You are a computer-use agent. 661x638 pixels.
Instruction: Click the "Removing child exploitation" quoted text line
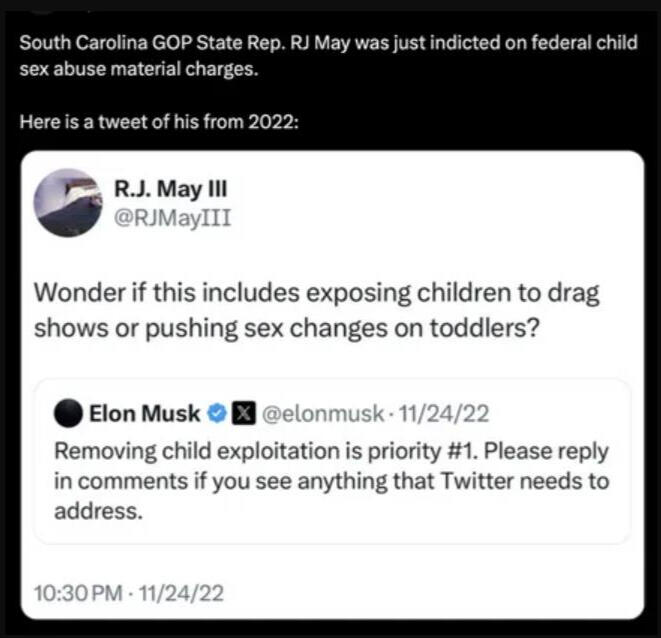(331, 450)
